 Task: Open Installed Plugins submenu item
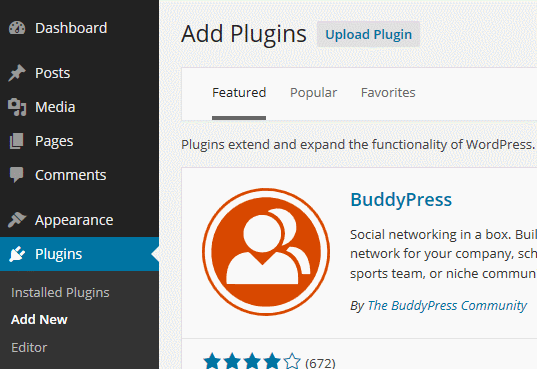coord(60,293)
